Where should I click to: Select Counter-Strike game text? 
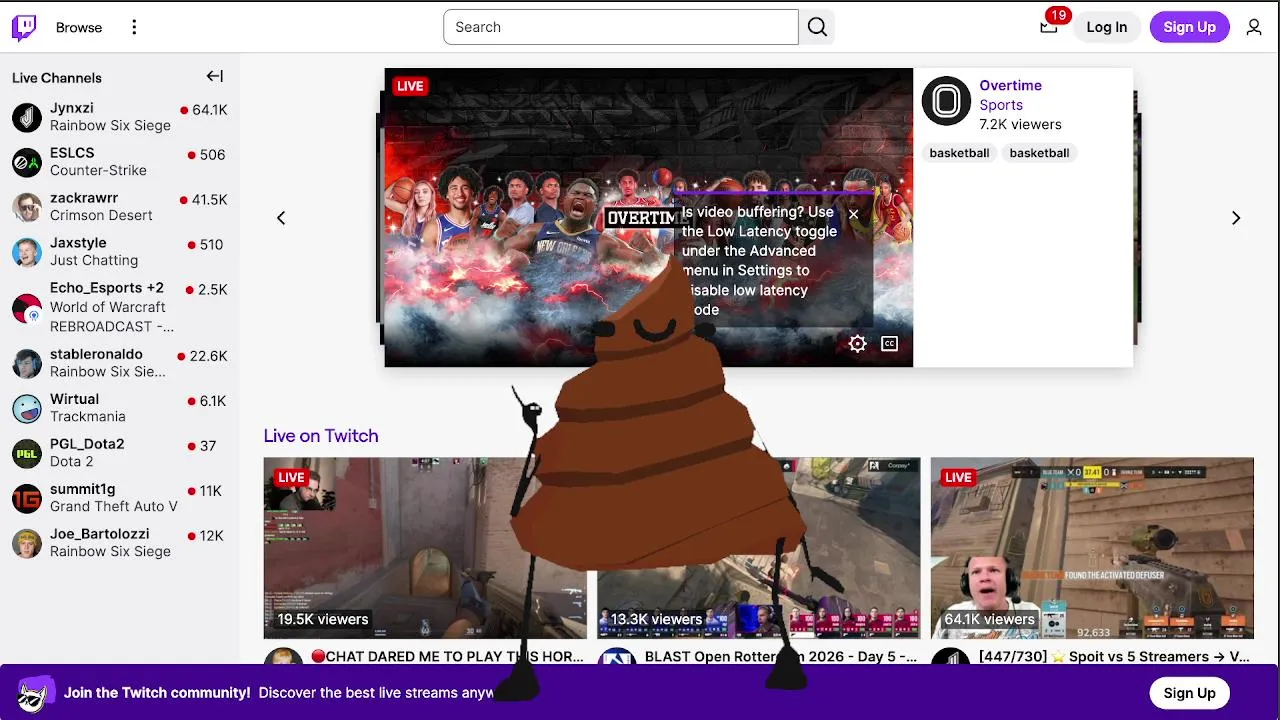98,171
